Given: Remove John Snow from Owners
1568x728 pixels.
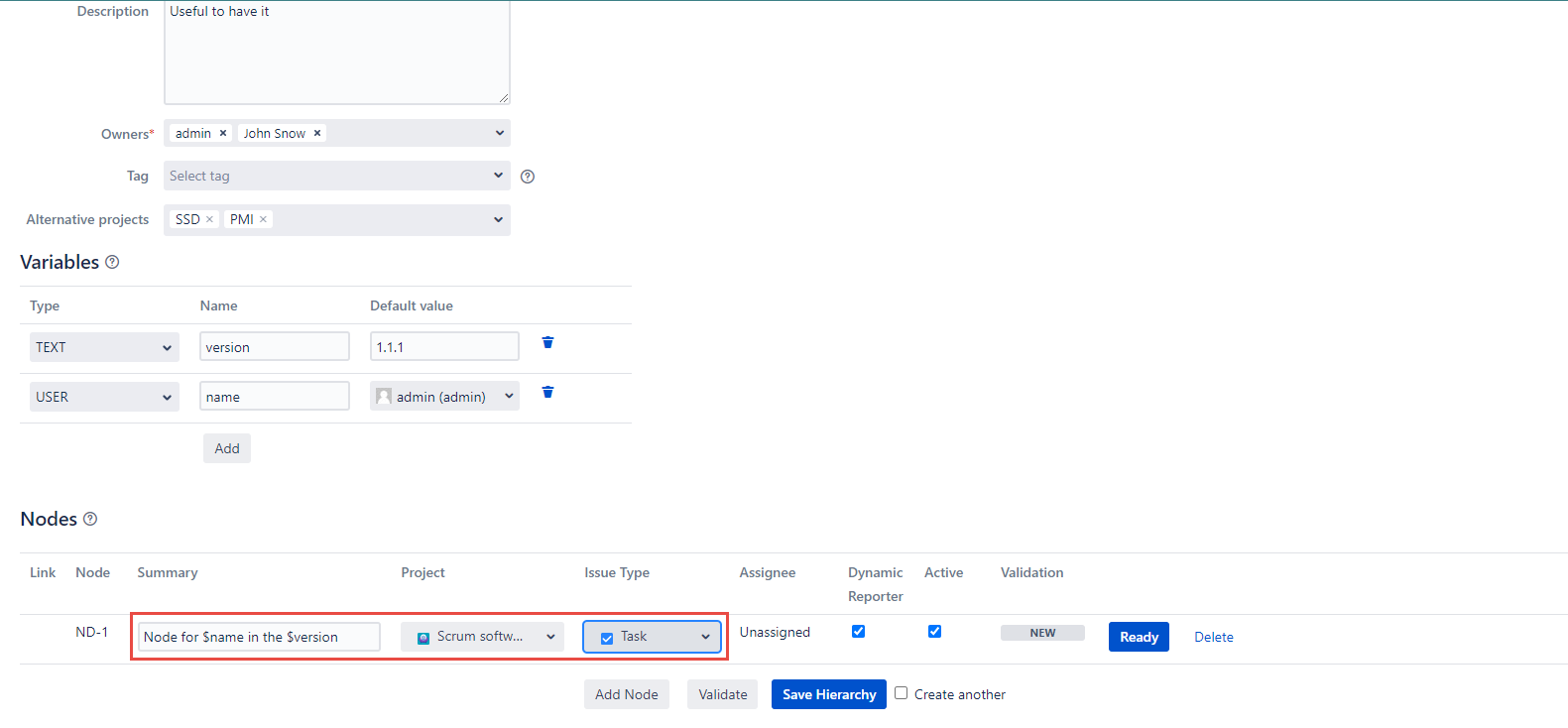Looking at the screenshot, I should coord(317,133).
